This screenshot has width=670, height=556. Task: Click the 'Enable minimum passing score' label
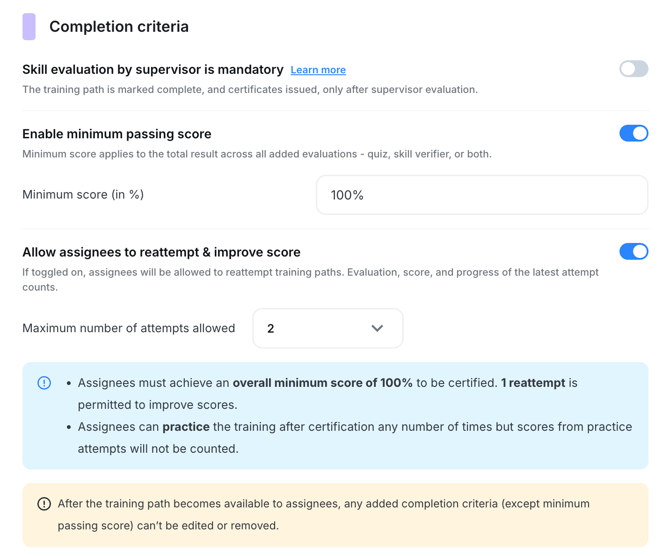click(117, 134)
